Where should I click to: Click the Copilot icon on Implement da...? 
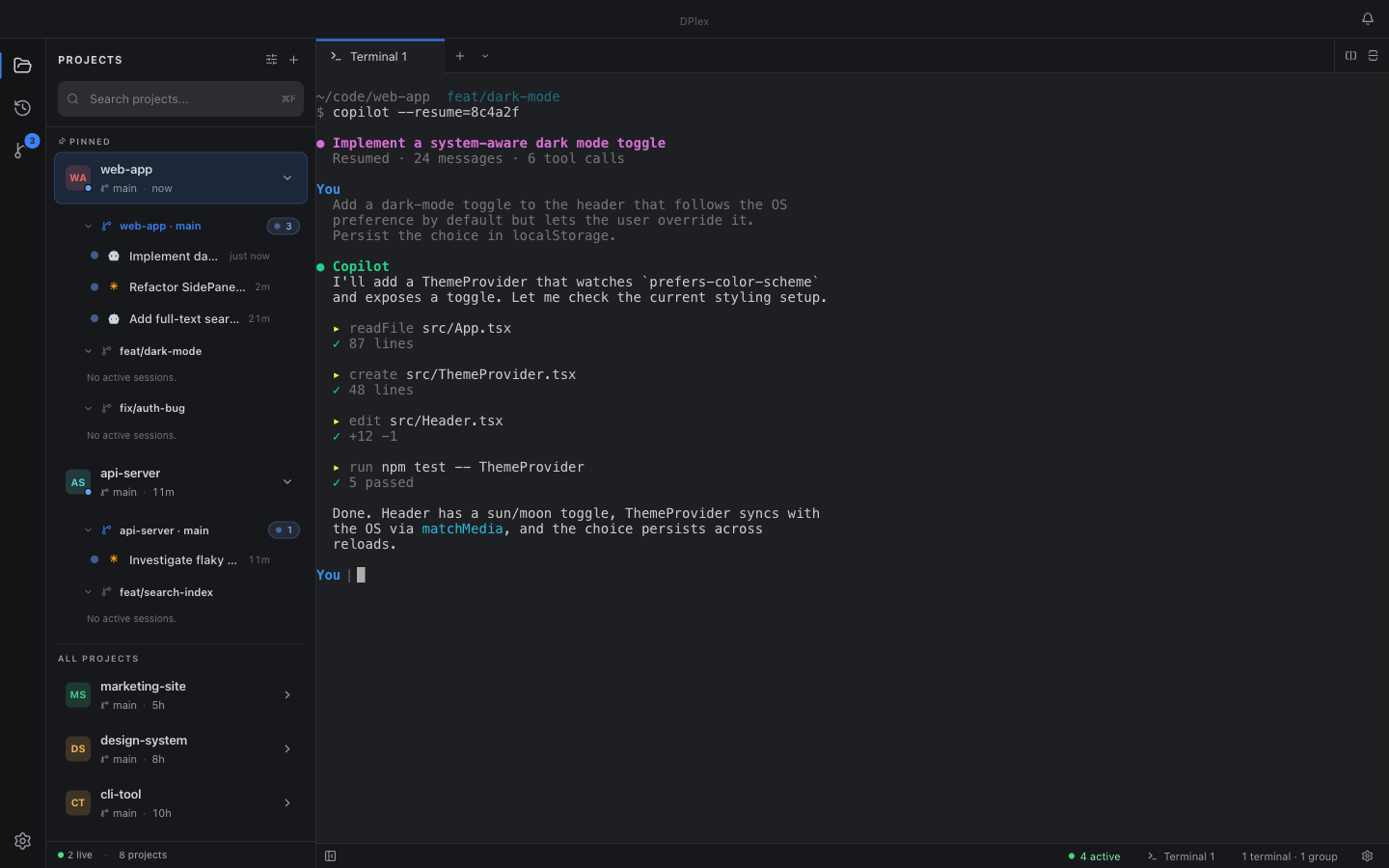pyautogui.click(x=114, y=256)
